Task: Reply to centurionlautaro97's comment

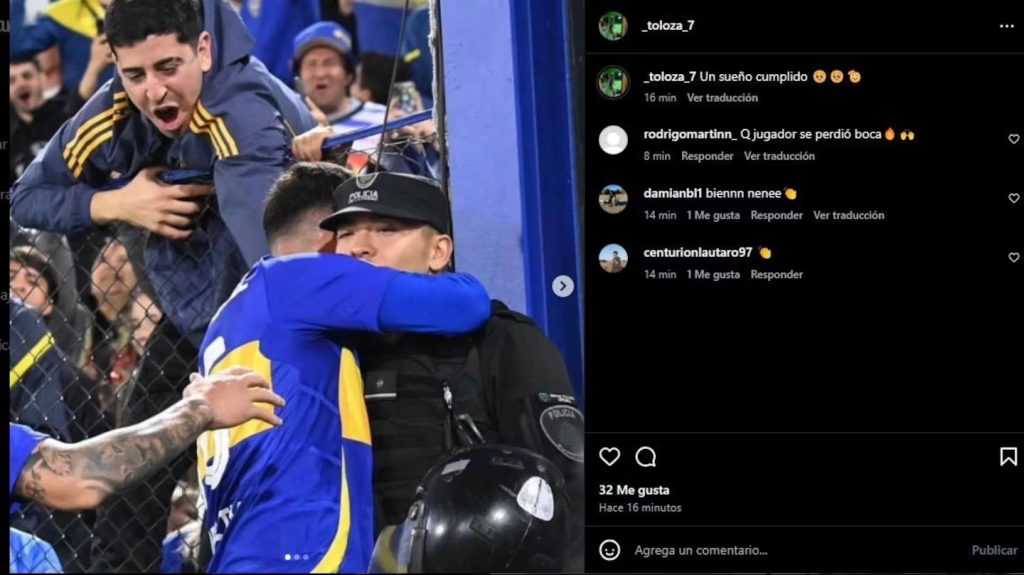Action: (x=776, y=274)
